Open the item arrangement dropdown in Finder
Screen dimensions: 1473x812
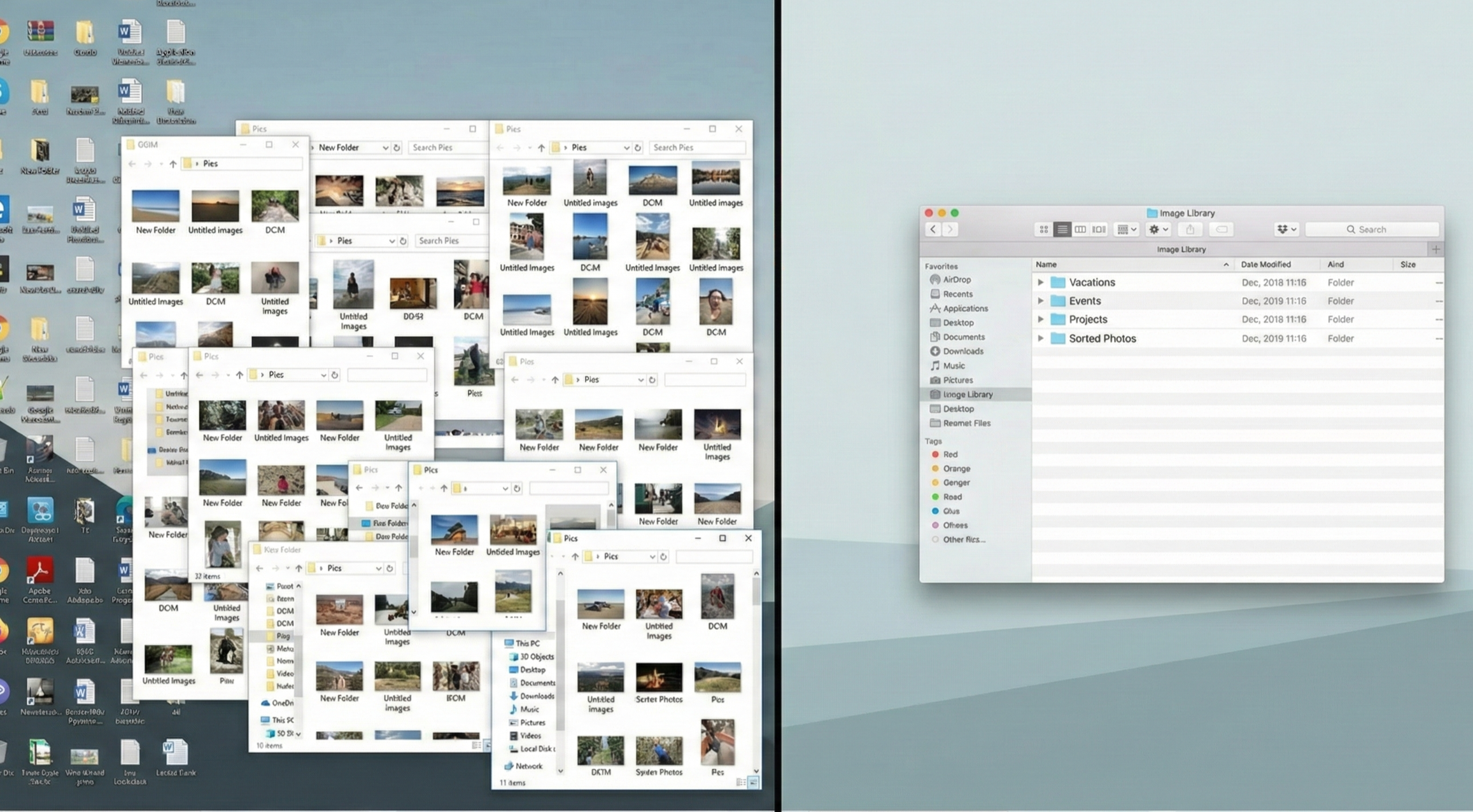point(1125,229)
